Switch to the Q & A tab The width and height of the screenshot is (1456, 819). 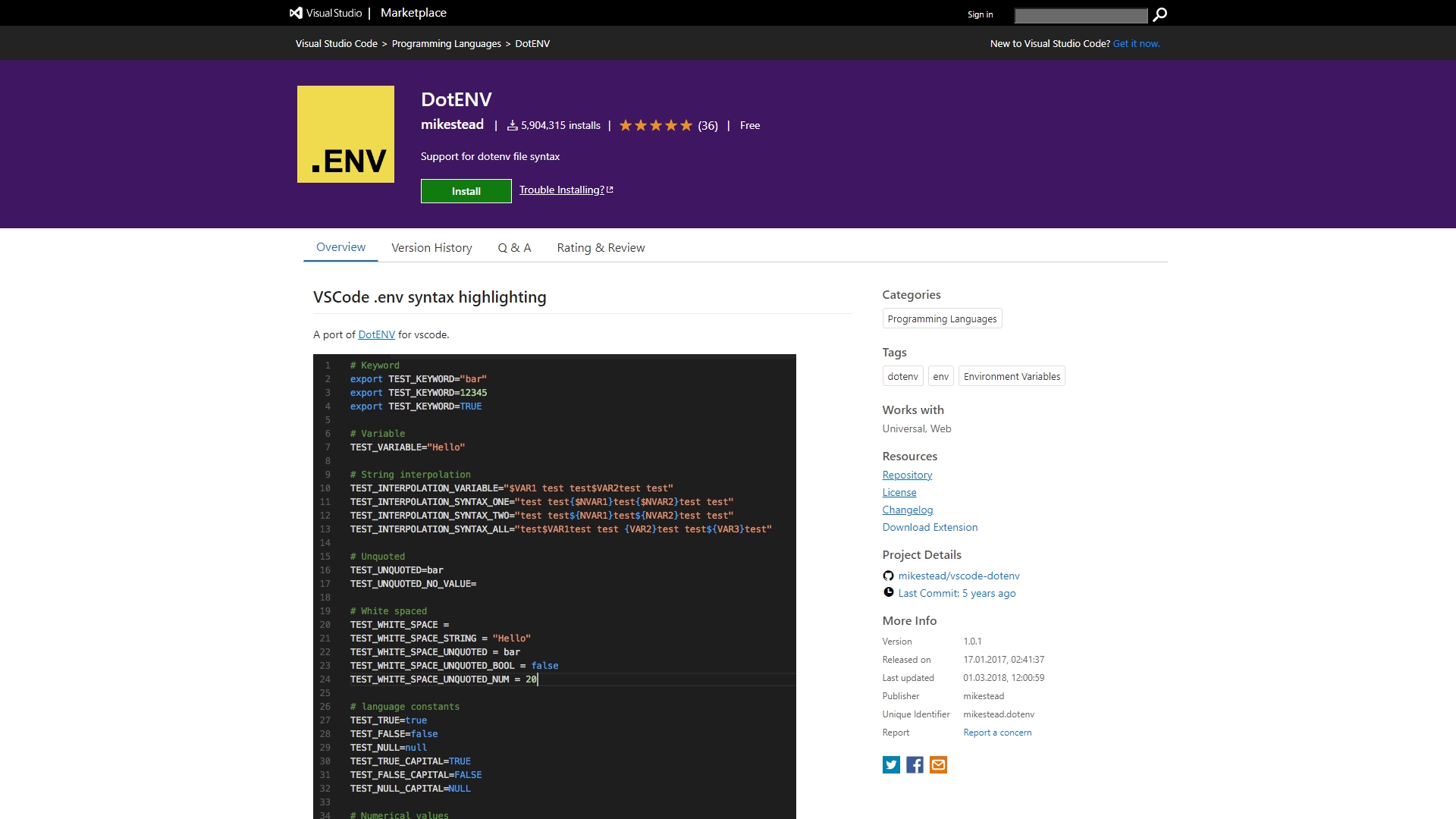pos(514,248)
